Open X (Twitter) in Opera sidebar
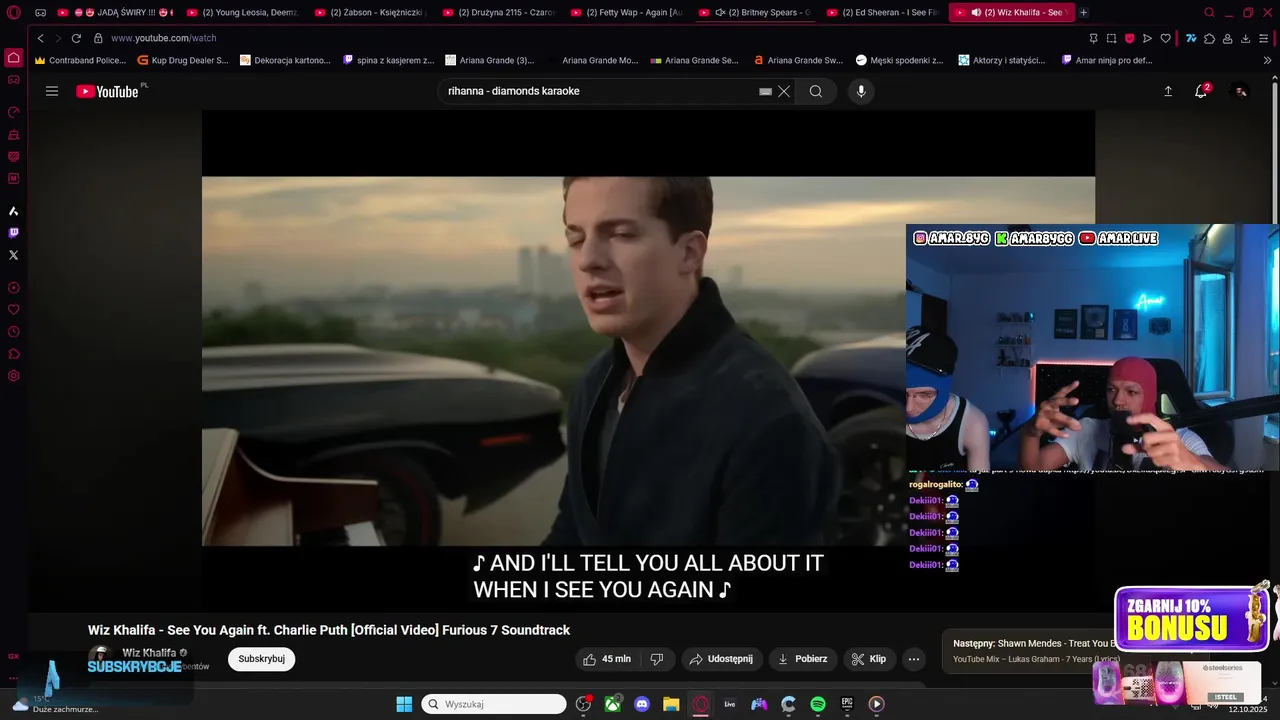 click(x=13, y=255)
